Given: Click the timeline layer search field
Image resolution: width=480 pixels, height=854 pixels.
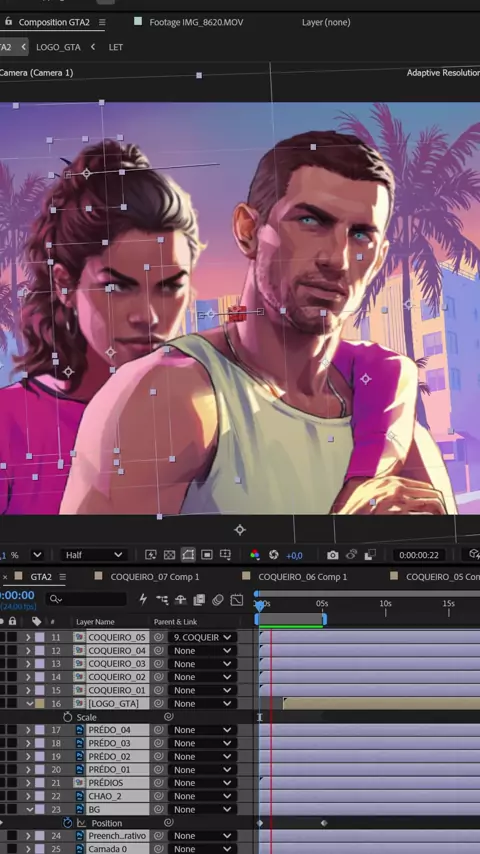Looking at the screenshot, I should point(86,599).
